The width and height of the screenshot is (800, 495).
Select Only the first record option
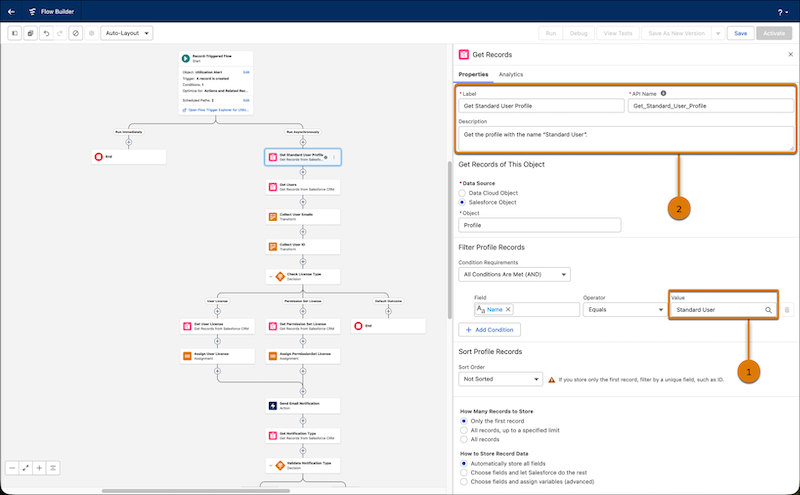(464, 421)
